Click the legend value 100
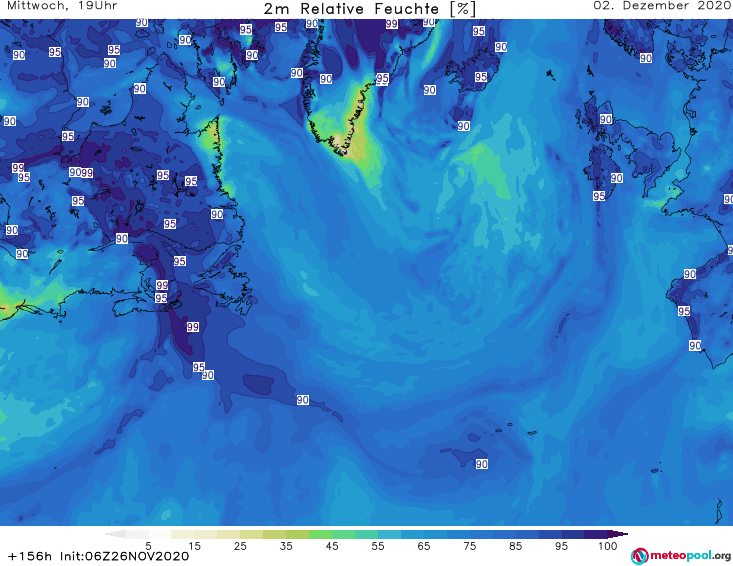Image resolution: width=733 pixels, height=566 pixels. coord(607,546)
